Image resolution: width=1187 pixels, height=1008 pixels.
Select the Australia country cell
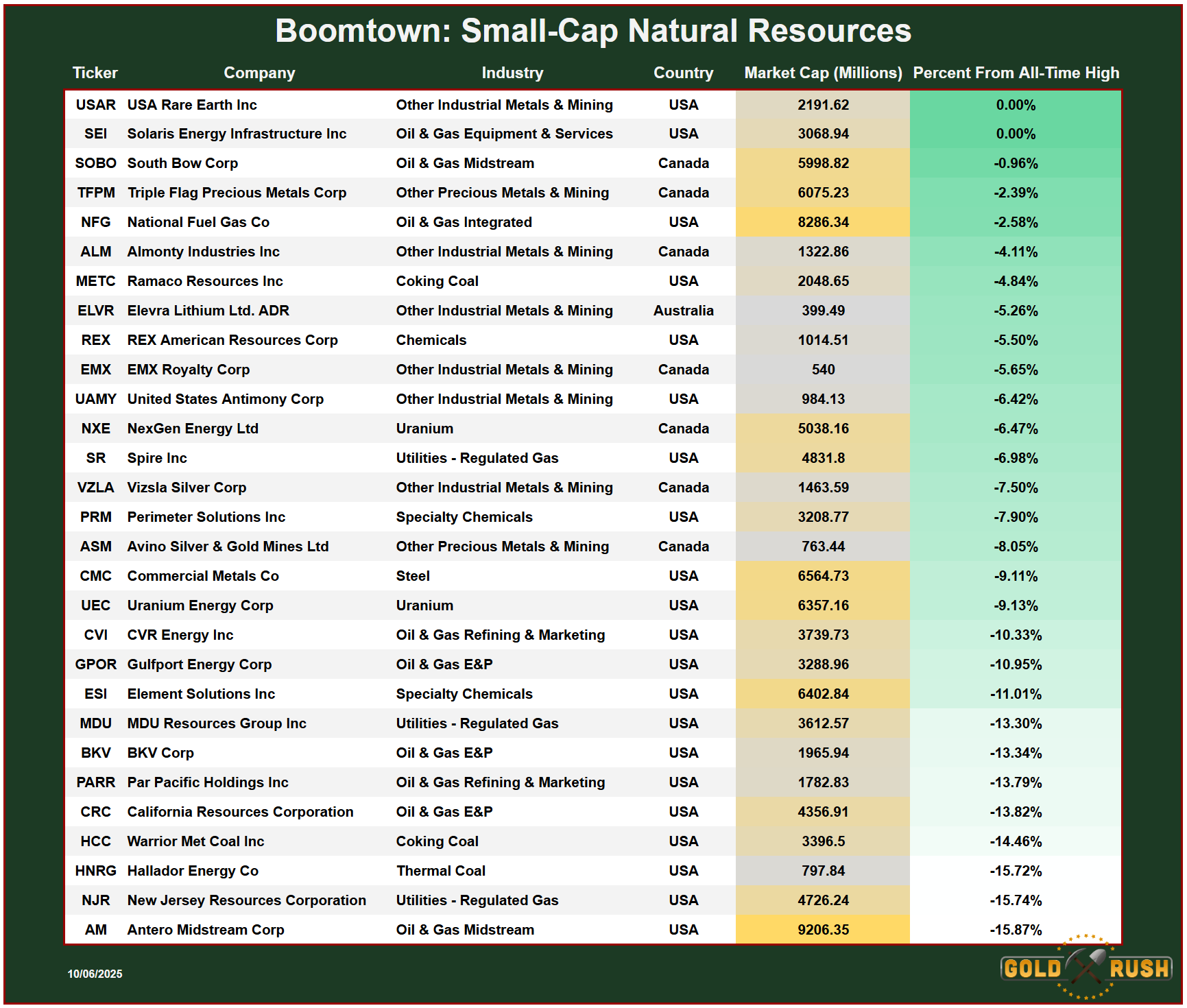pyautogui.click(x=683, y=311)
